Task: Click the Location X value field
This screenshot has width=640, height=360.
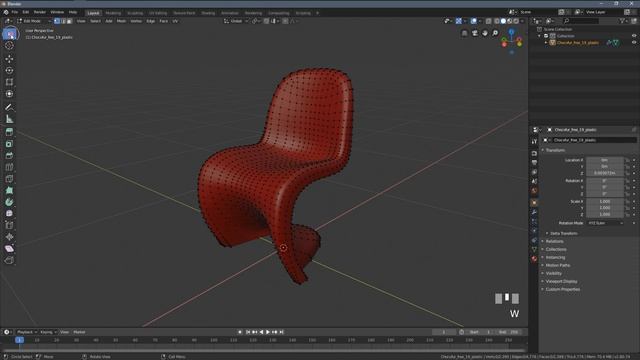Action: (605, 160)
